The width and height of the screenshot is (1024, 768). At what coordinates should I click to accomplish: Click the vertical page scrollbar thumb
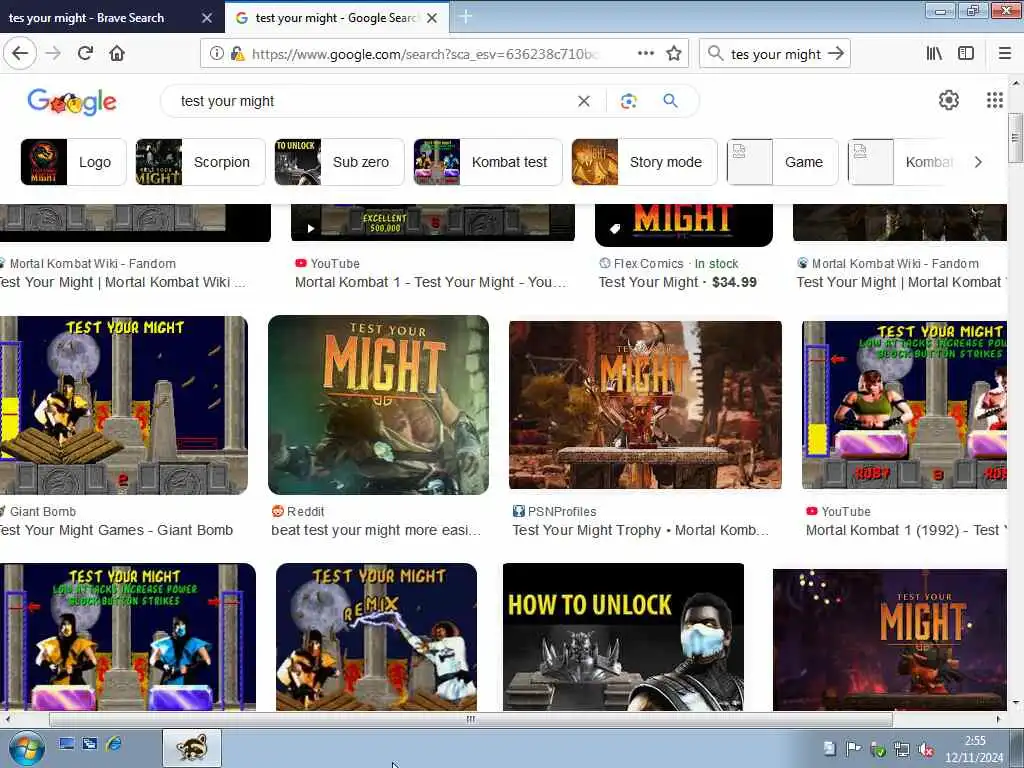click(x=1015, y=138)
